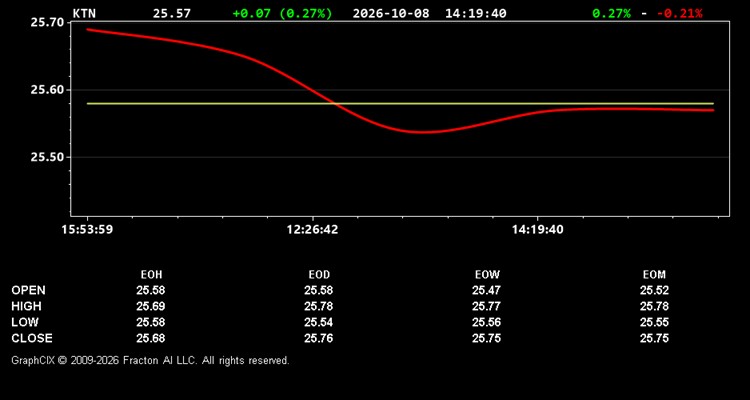
Task: Click the 12:26:42 time axis marker
Action: [312, 230]
